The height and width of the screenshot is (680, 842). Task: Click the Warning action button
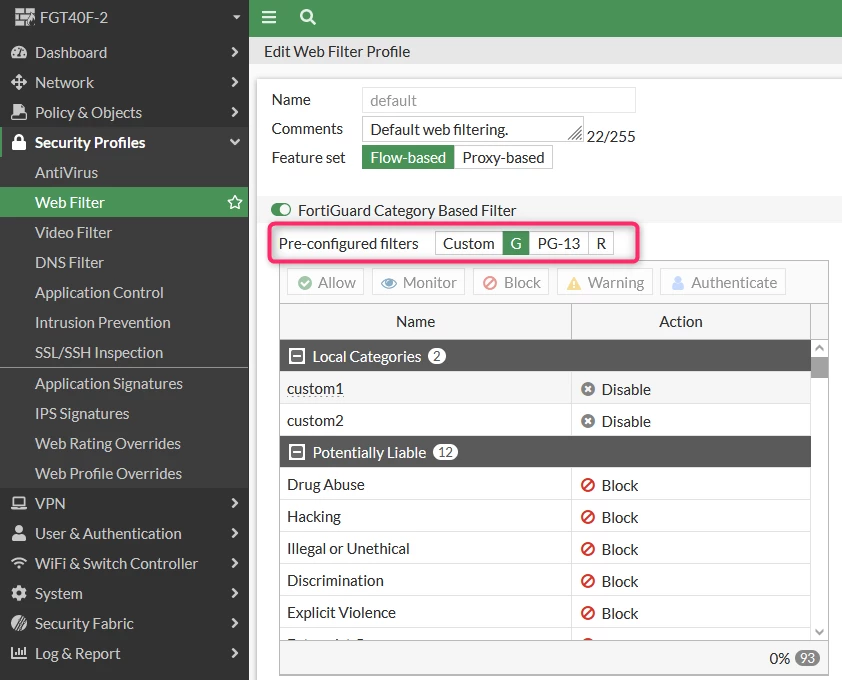pos(605,282)
